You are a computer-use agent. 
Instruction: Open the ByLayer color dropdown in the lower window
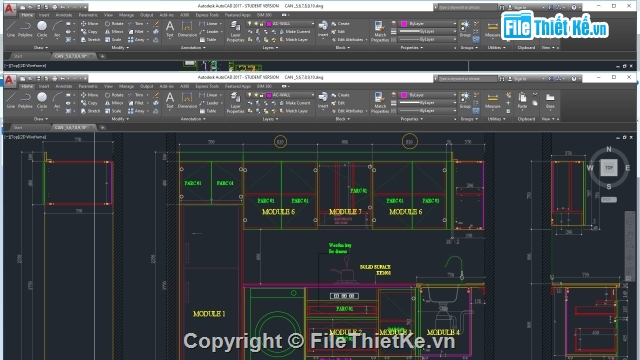(454, 95)
